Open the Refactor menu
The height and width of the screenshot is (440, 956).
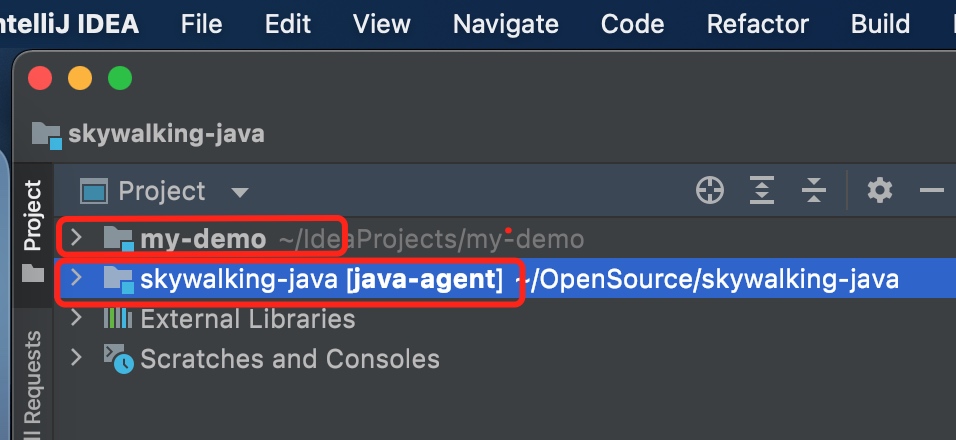[x=757, y=24]
